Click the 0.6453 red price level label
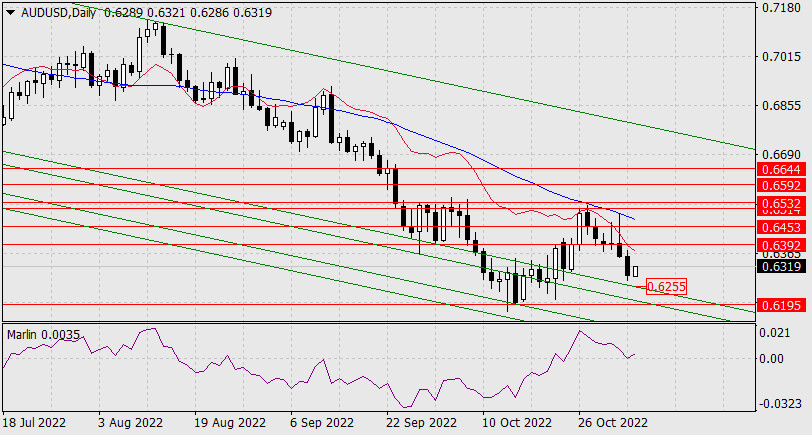812x435 pixels. (780, 226)
